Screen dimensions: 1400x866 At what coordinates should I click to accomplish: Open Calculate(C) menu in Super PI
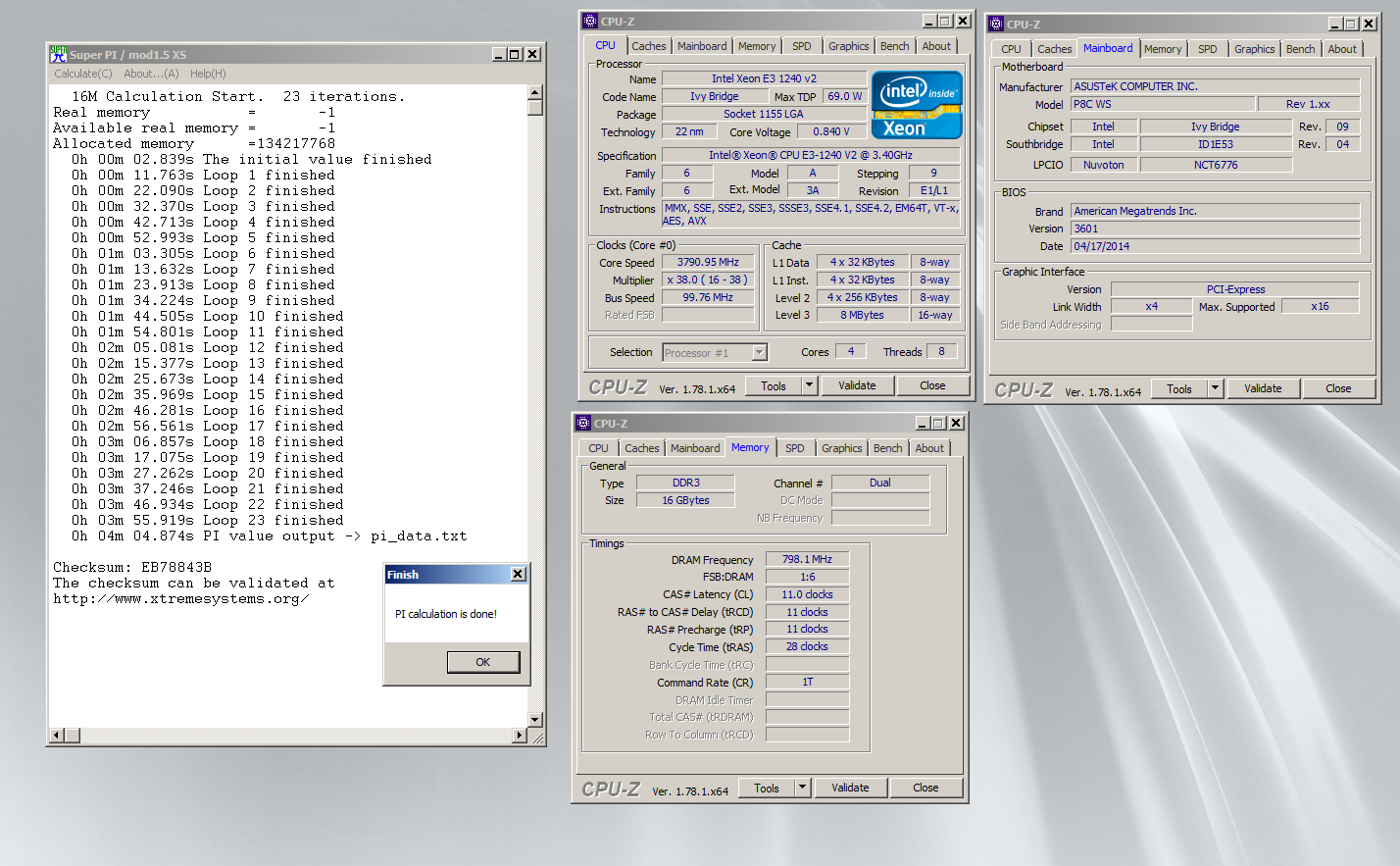pyautogui.click(x=83, y=74)
